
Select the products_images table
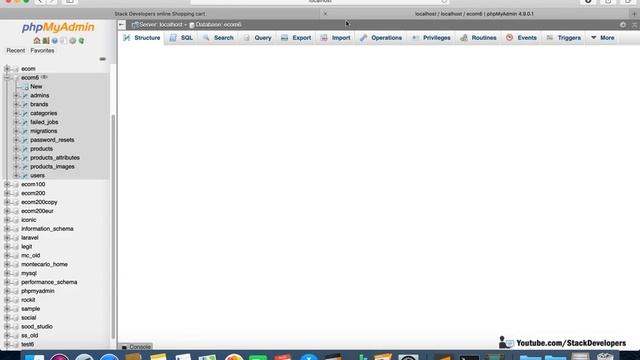pos(52,167)
